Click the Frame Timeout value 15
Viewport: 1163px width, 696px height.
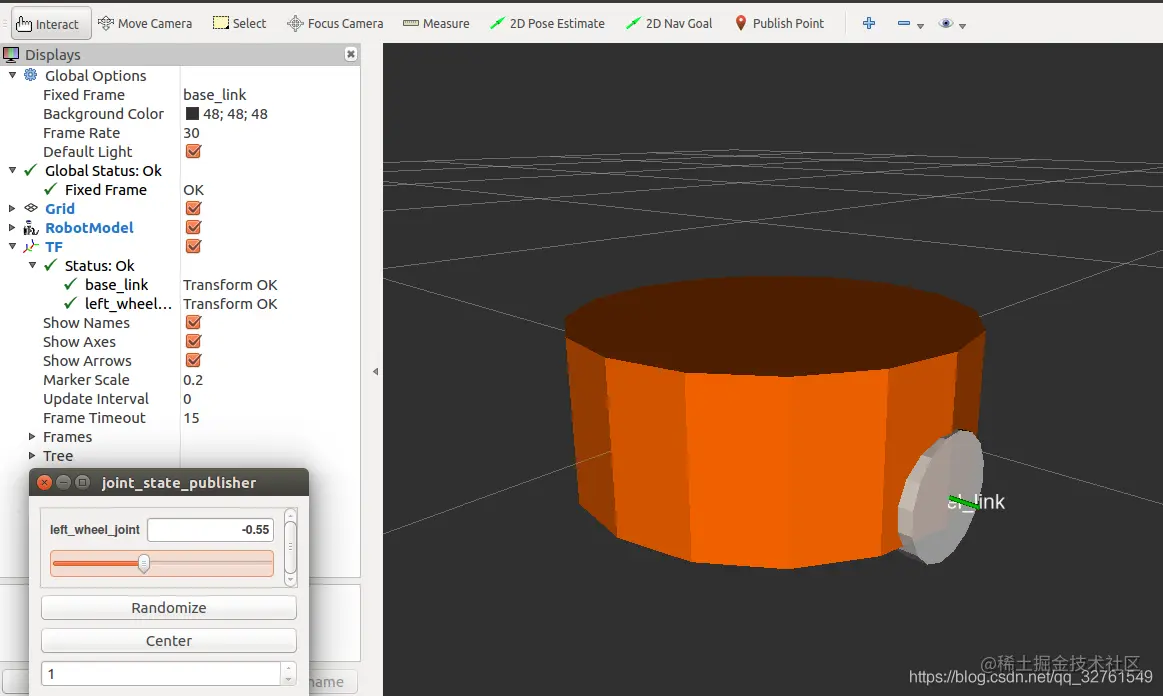pyautogui.click(x=191, y=418)
